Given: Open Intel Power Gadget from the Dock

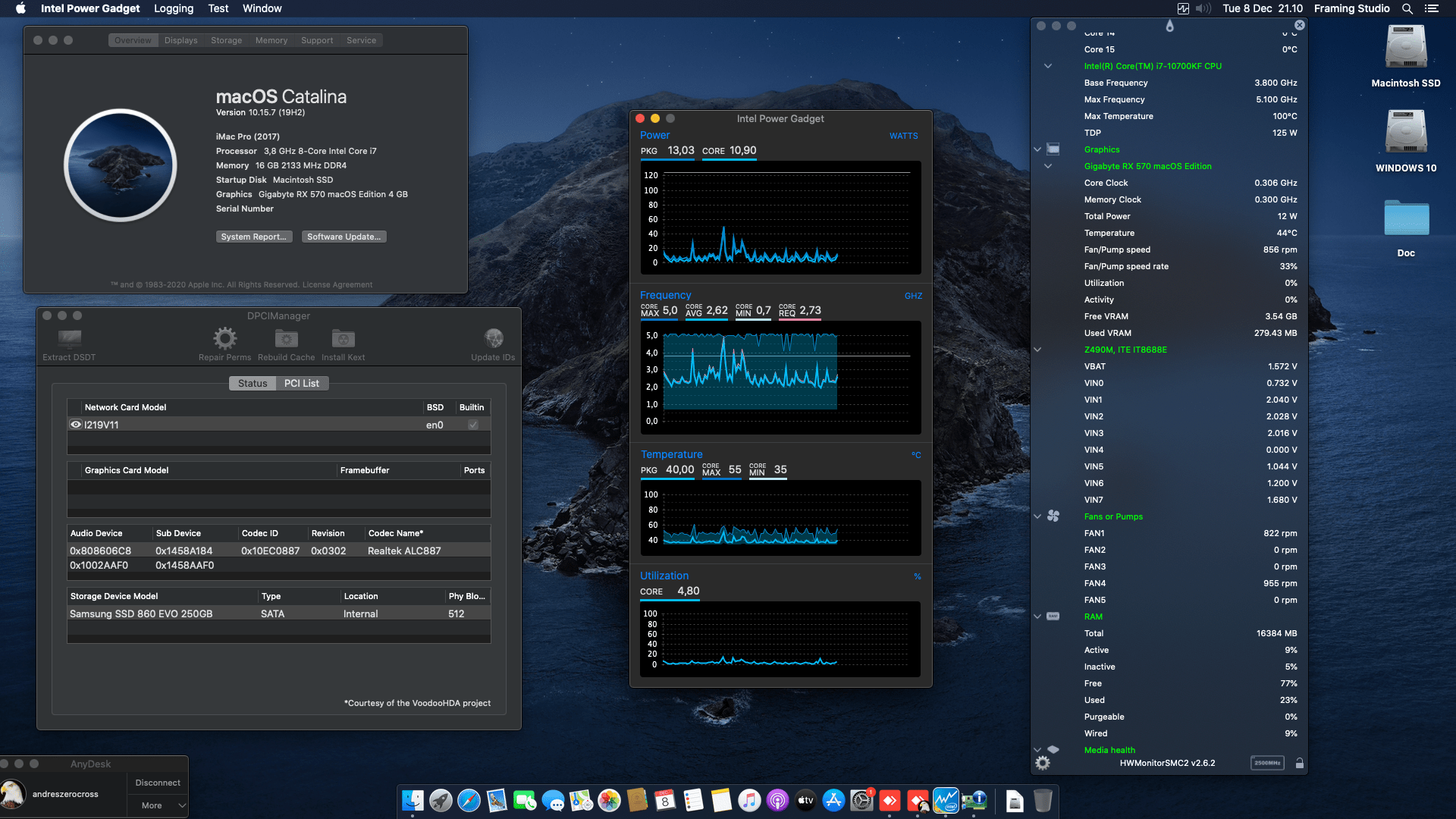Looking at the screenshot, I should pyautogui.click(x=946, y=800).
